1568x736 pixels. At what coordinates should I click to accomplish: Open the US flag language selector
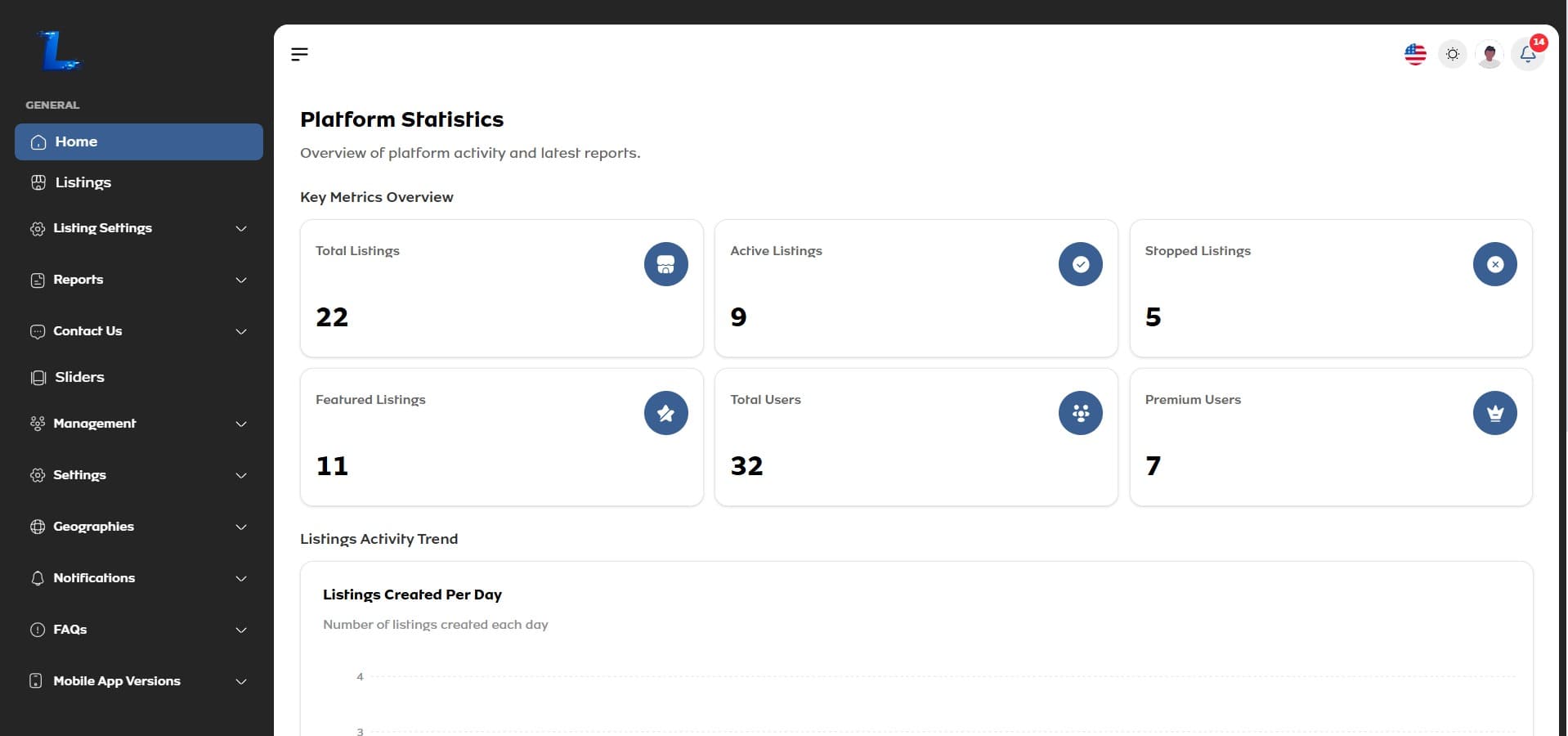click(1415, 55)
